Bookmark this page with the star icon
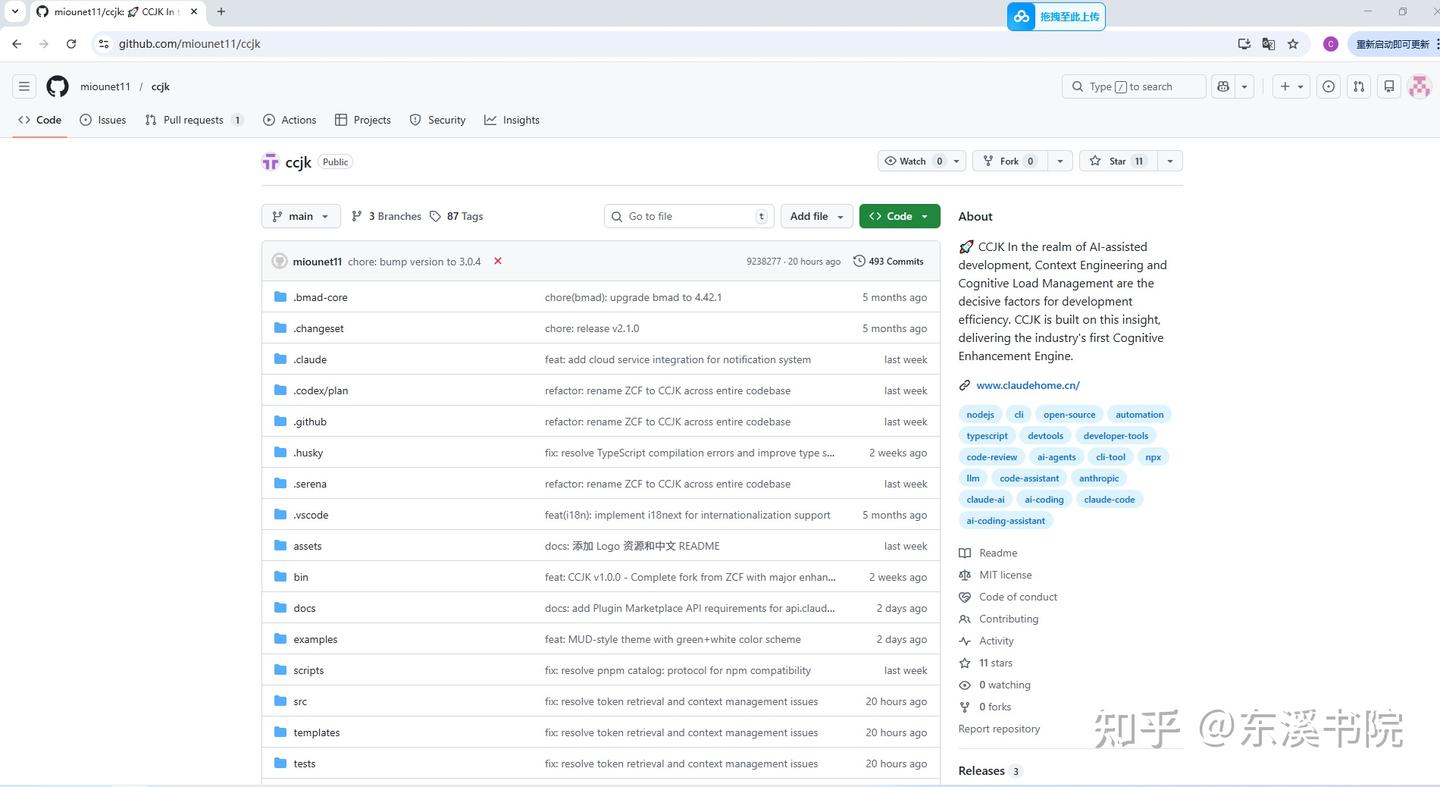The width and height of the screenshot is (1440, 787). (x=1293, y=44)
